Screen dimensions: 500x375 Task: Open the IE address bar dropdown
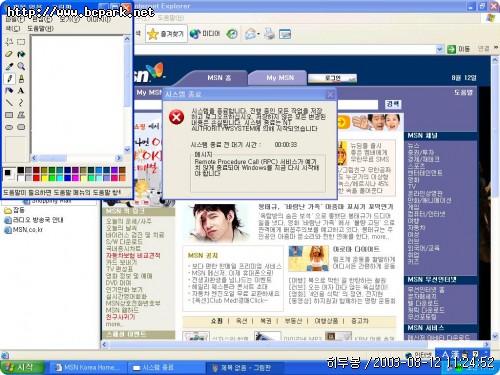point(440,49)
